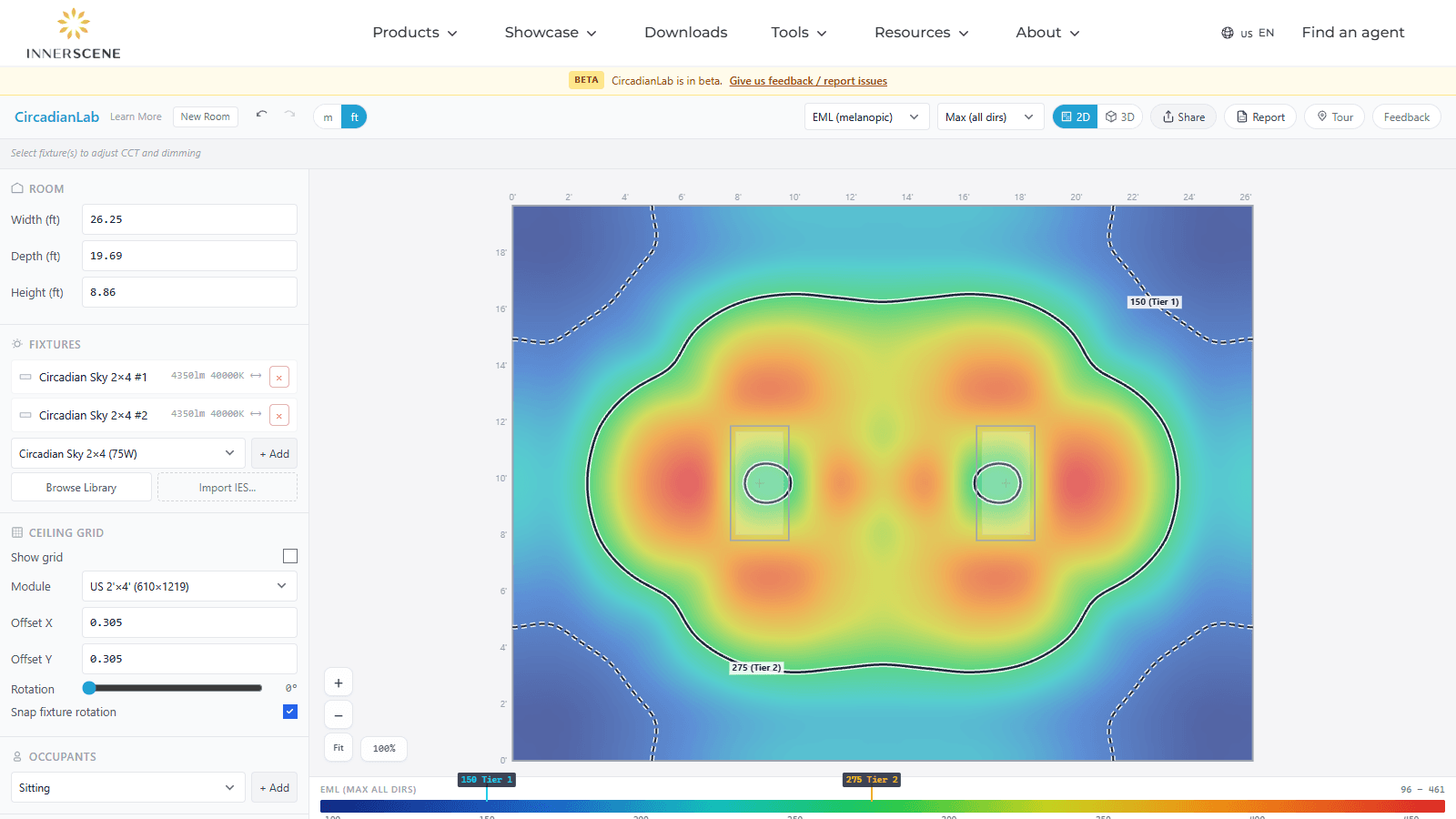Open the ceiling grid Module dropdown

click(189, 586)
